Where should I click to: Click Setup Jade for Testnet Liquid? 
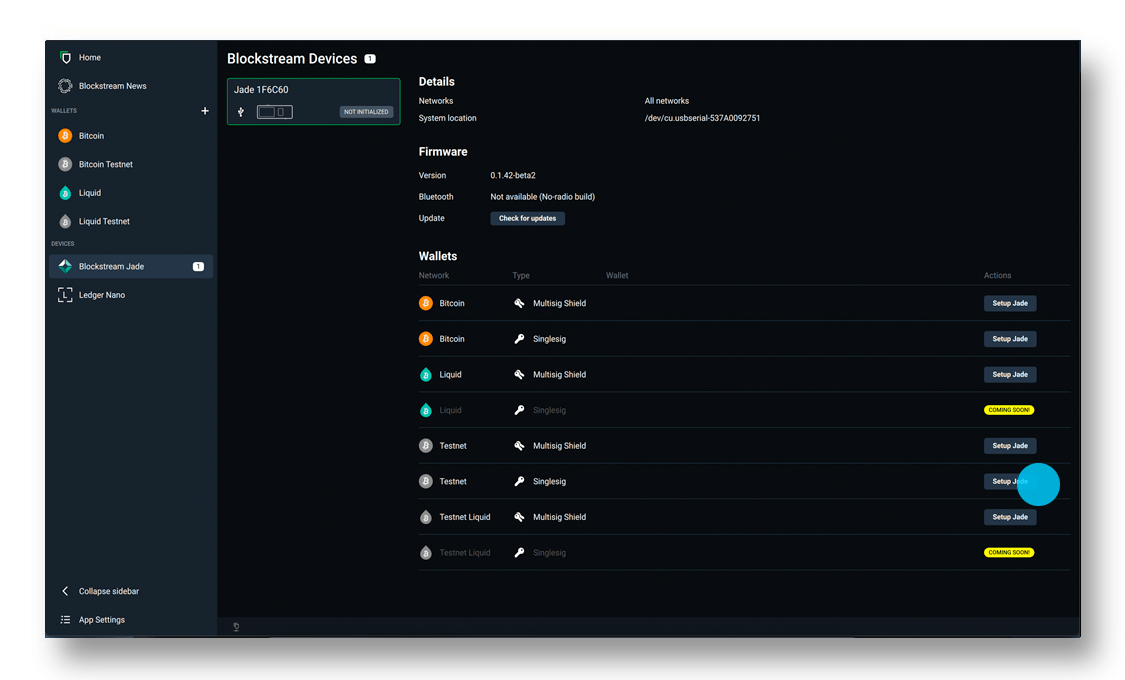coord(1010,517)
